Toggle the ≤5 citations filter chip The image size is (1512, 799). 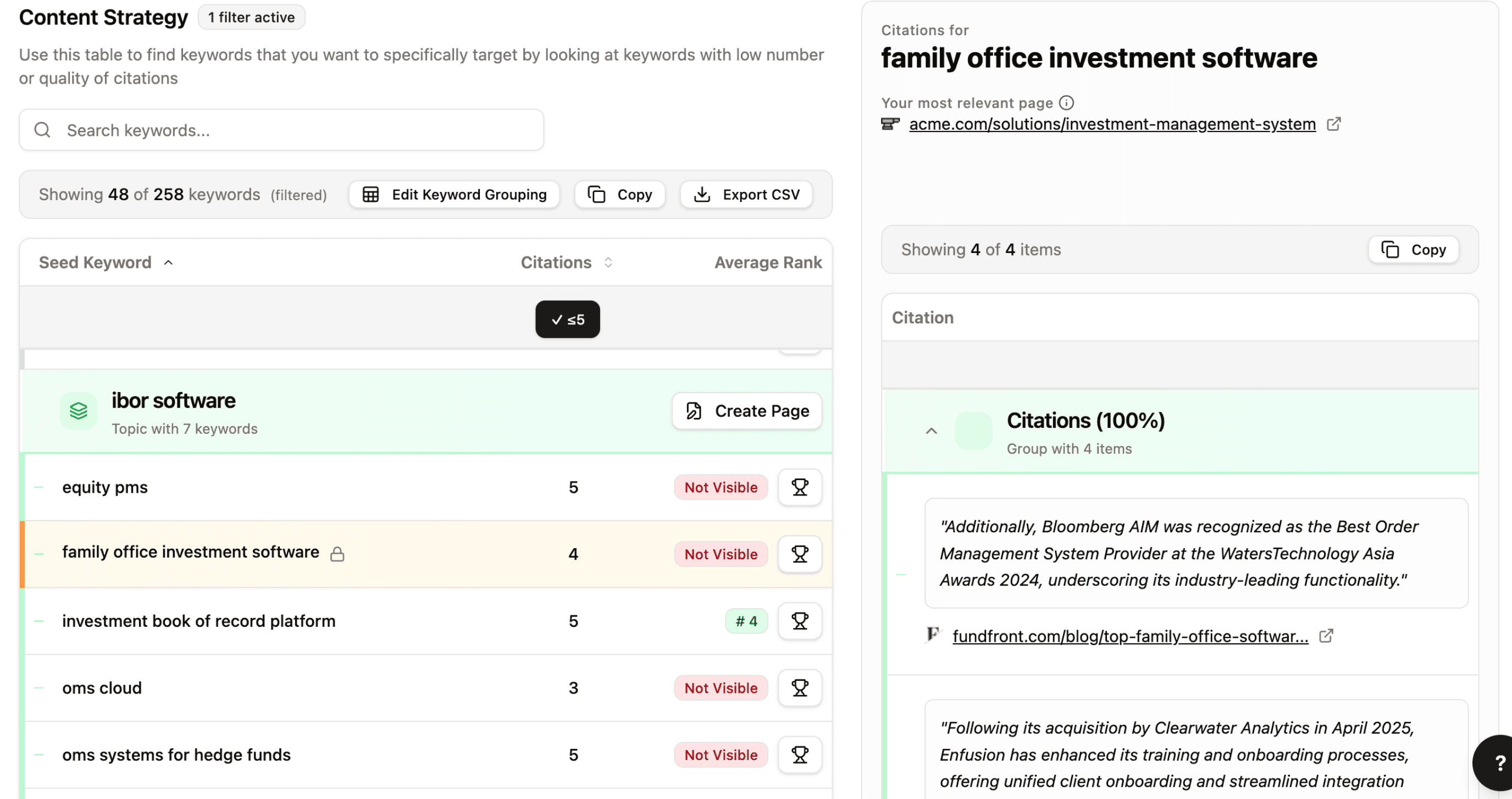(x=567, y=319)
